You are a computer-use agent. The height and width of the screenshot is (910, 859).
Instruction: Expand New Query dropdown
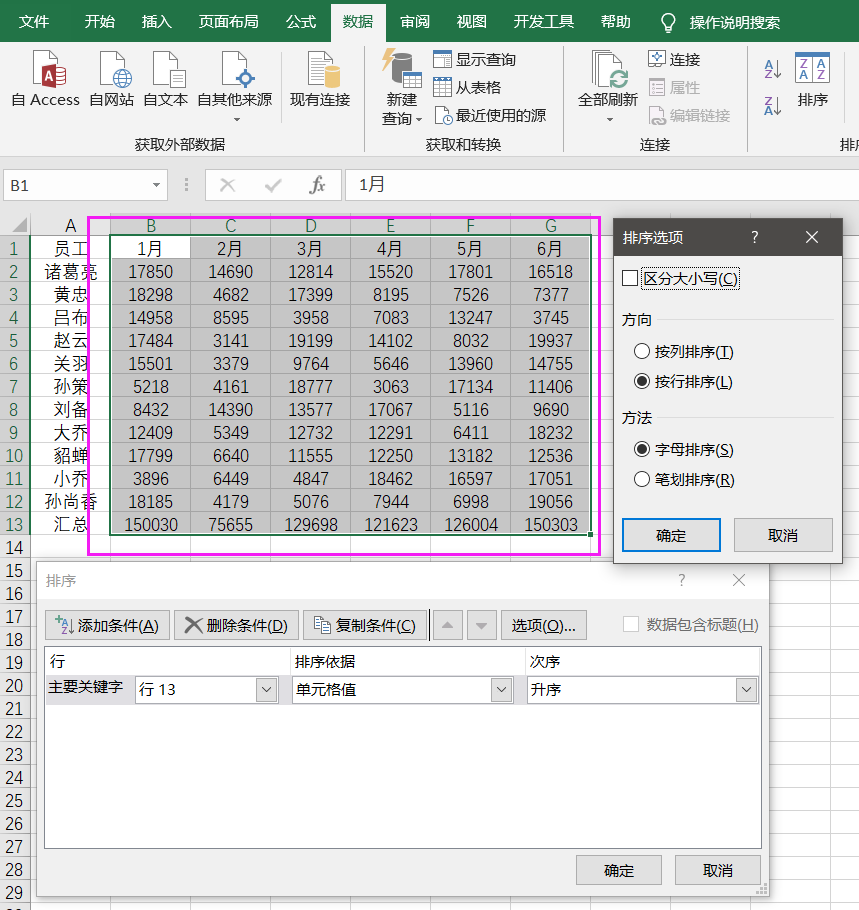tap(420, 120)
